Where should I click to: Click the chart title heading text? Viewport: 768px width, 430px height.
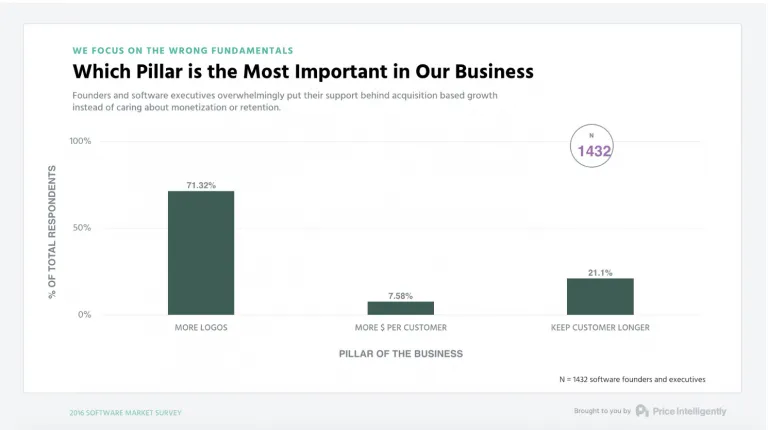pos(303,72)
